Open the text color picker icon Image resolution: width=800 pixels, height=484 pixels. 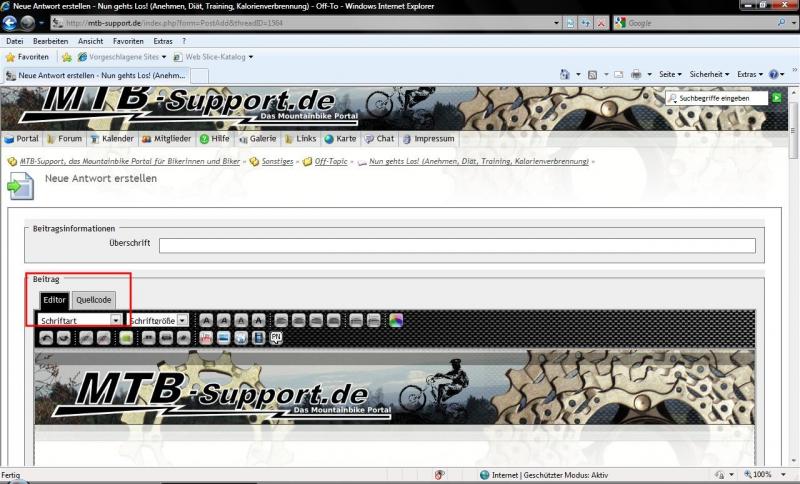pyautogui.click(x=396, y=320)
